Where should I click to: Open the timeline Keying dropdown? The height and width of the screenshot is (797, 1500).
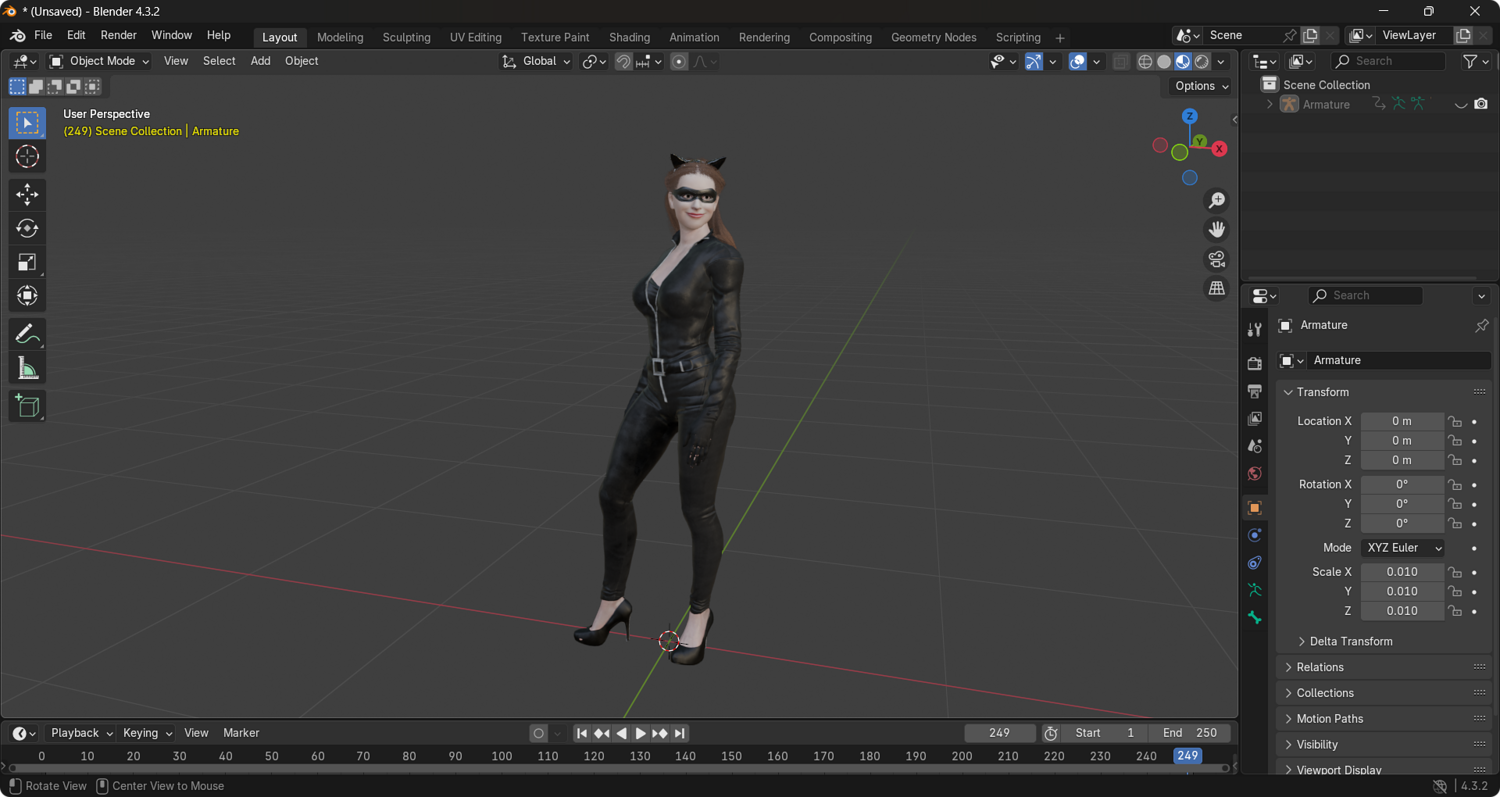coord(146,733)
